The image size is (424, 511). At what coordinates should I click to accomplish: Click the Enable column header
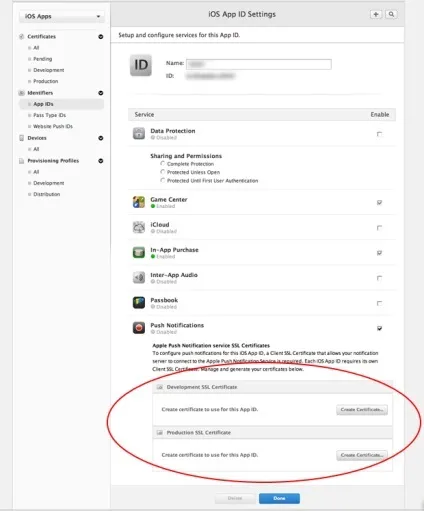pyautogui.click(x=380, y=114)
